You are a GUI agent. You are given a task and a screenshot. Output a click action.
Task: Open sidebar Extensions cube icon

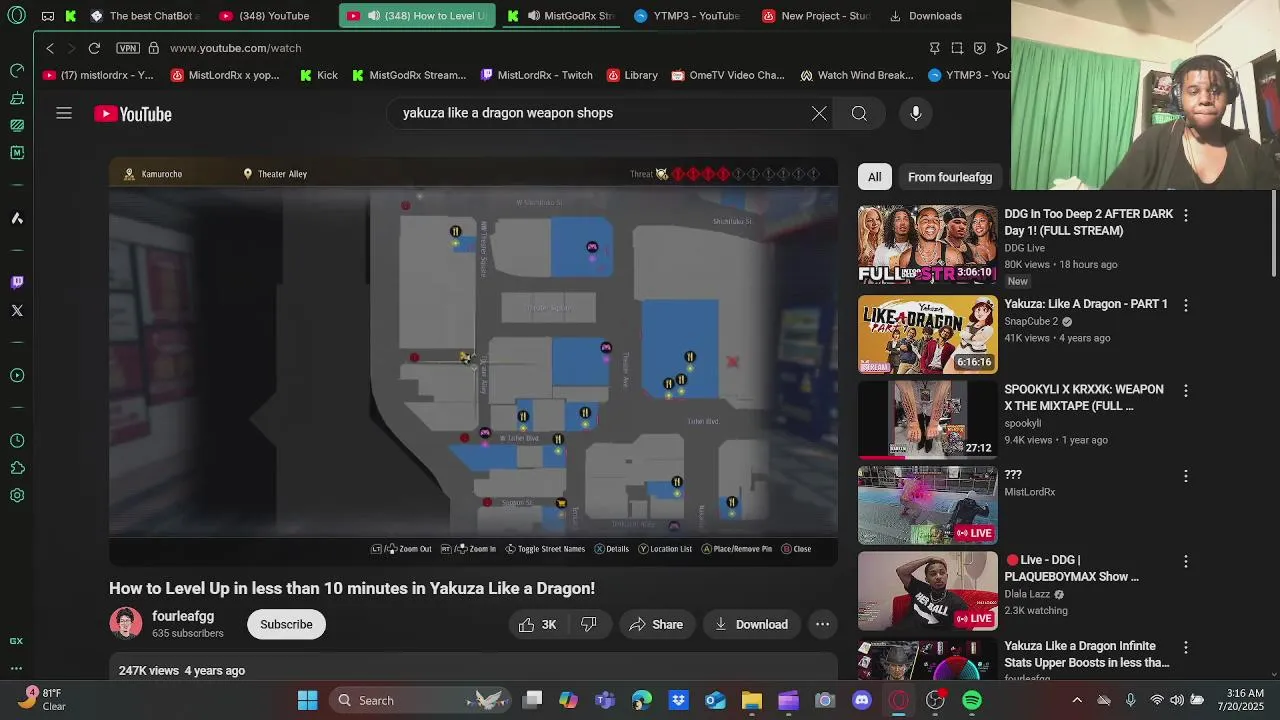pyautogui.click(x=17, y=468)
